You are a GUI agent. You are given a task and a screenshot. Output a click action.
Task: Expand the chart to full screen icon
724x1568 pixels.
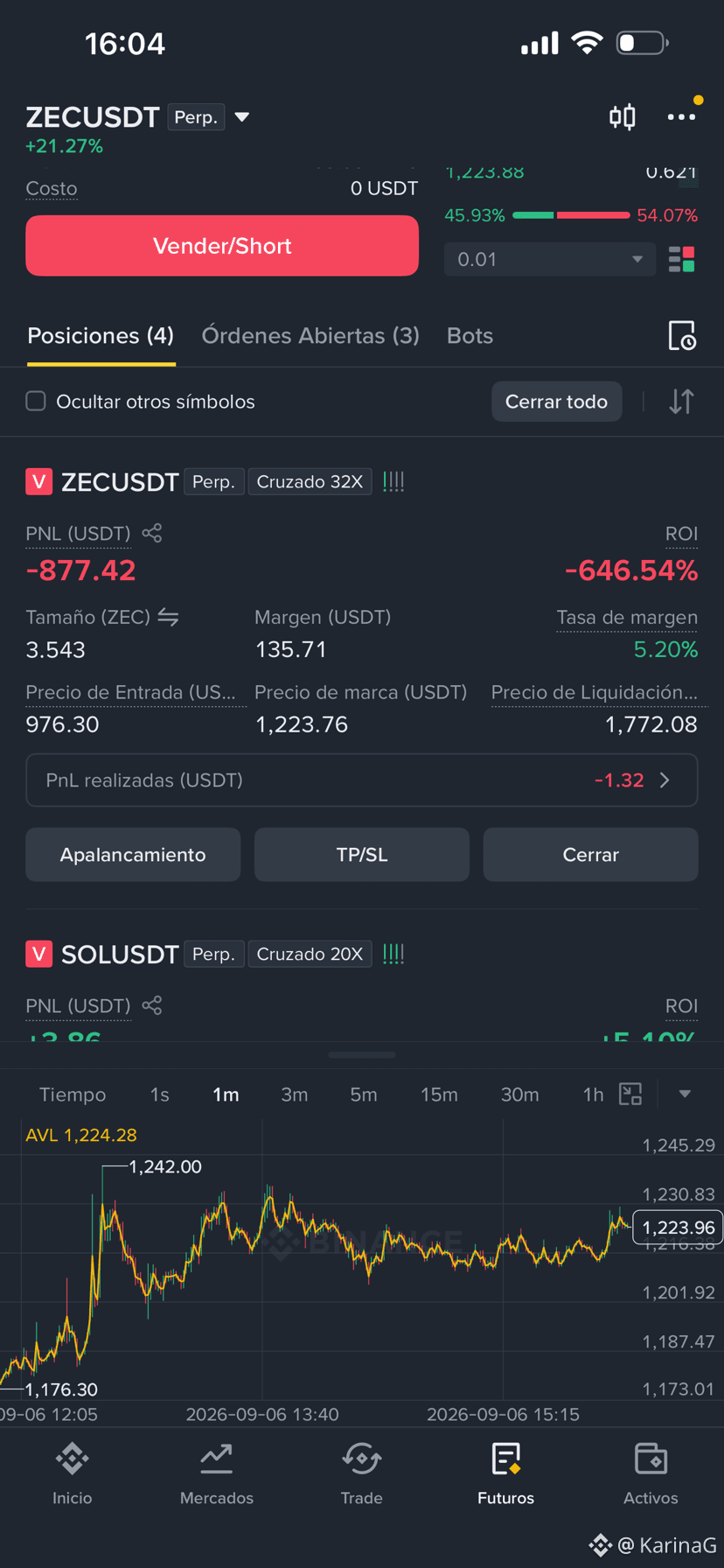pos(630,1094)
